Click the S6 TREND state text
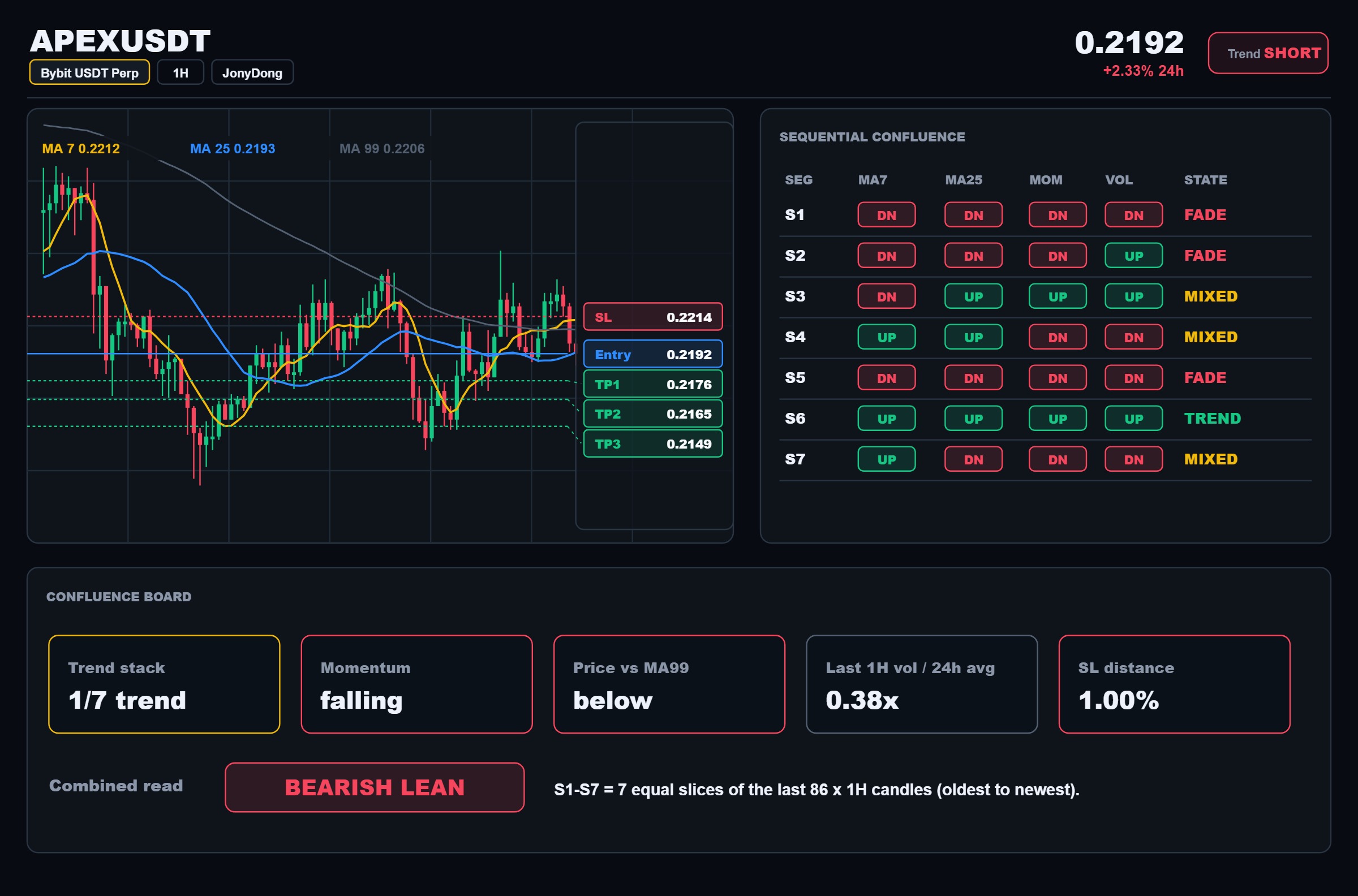The width and height of the screenshot is (1358, 896). point(1212,418)
